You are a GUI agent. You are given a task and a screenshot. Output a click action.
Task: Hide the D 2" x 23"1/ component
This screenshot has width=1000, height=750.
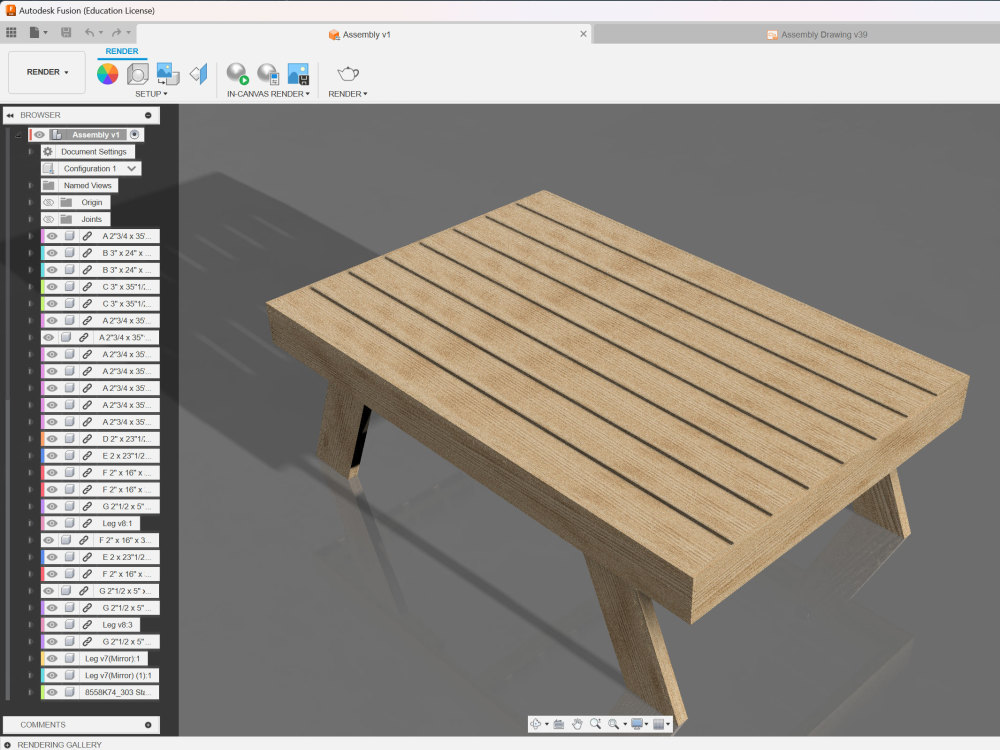pyautogui.click(x=52, y=439)
